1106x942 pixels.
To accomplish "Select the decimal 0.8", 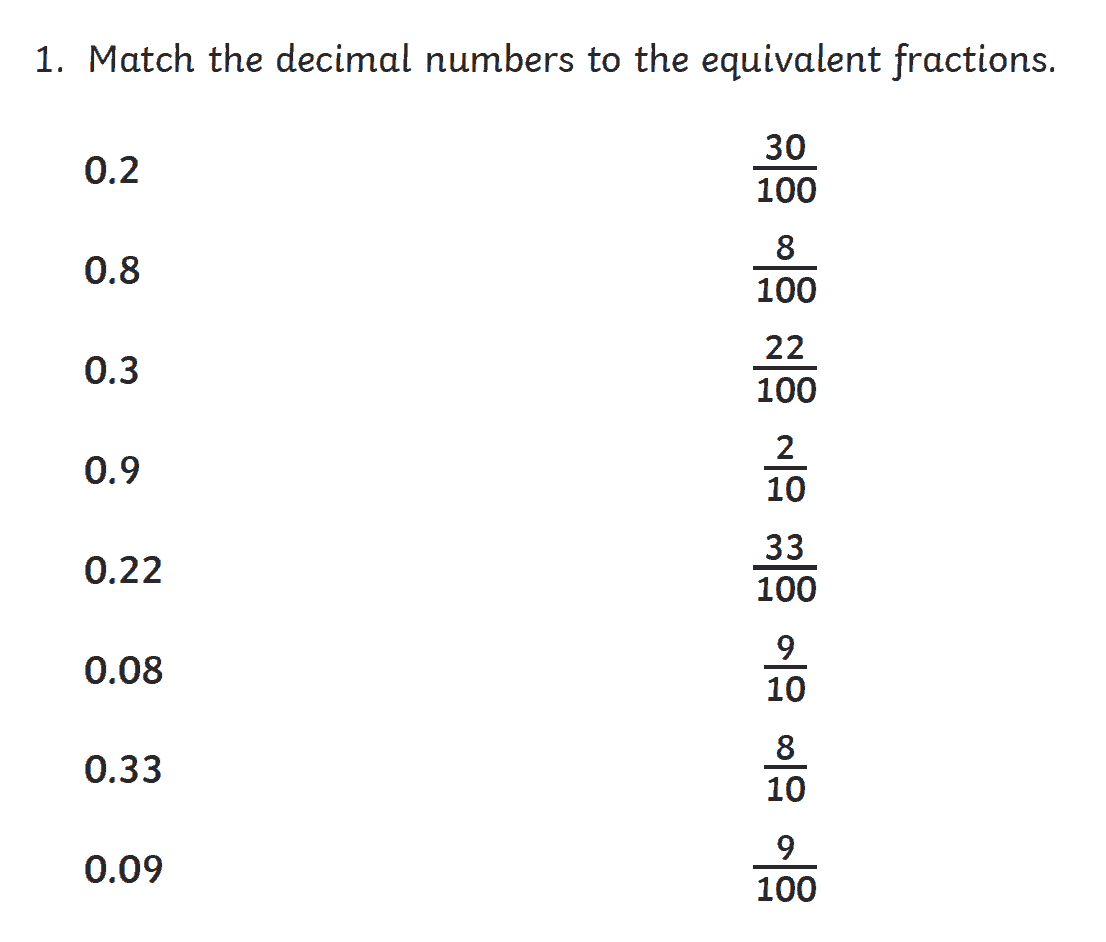I will (112, 271).
